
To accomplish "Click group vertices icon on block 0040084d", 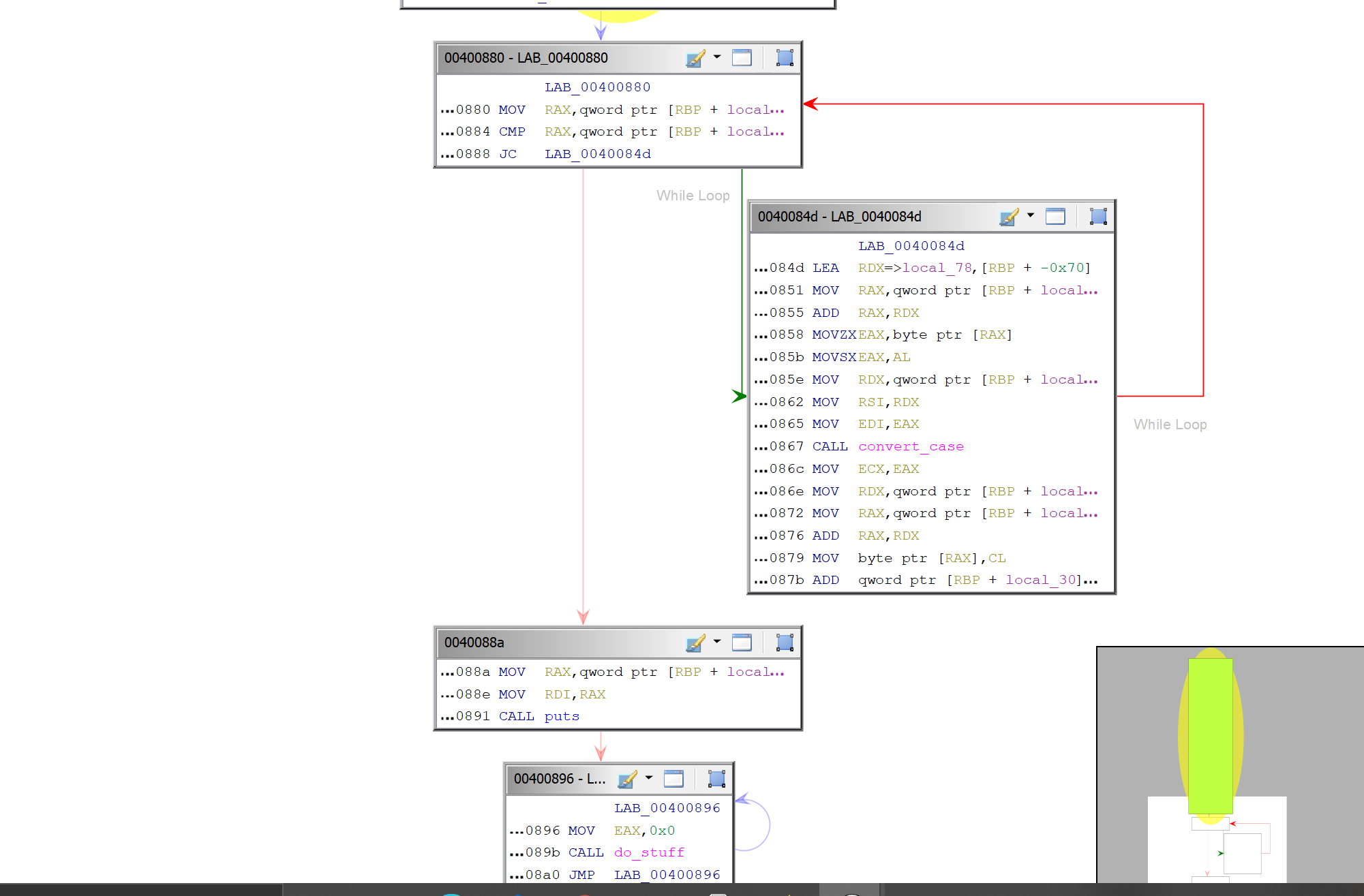I will click(1098, 217).
